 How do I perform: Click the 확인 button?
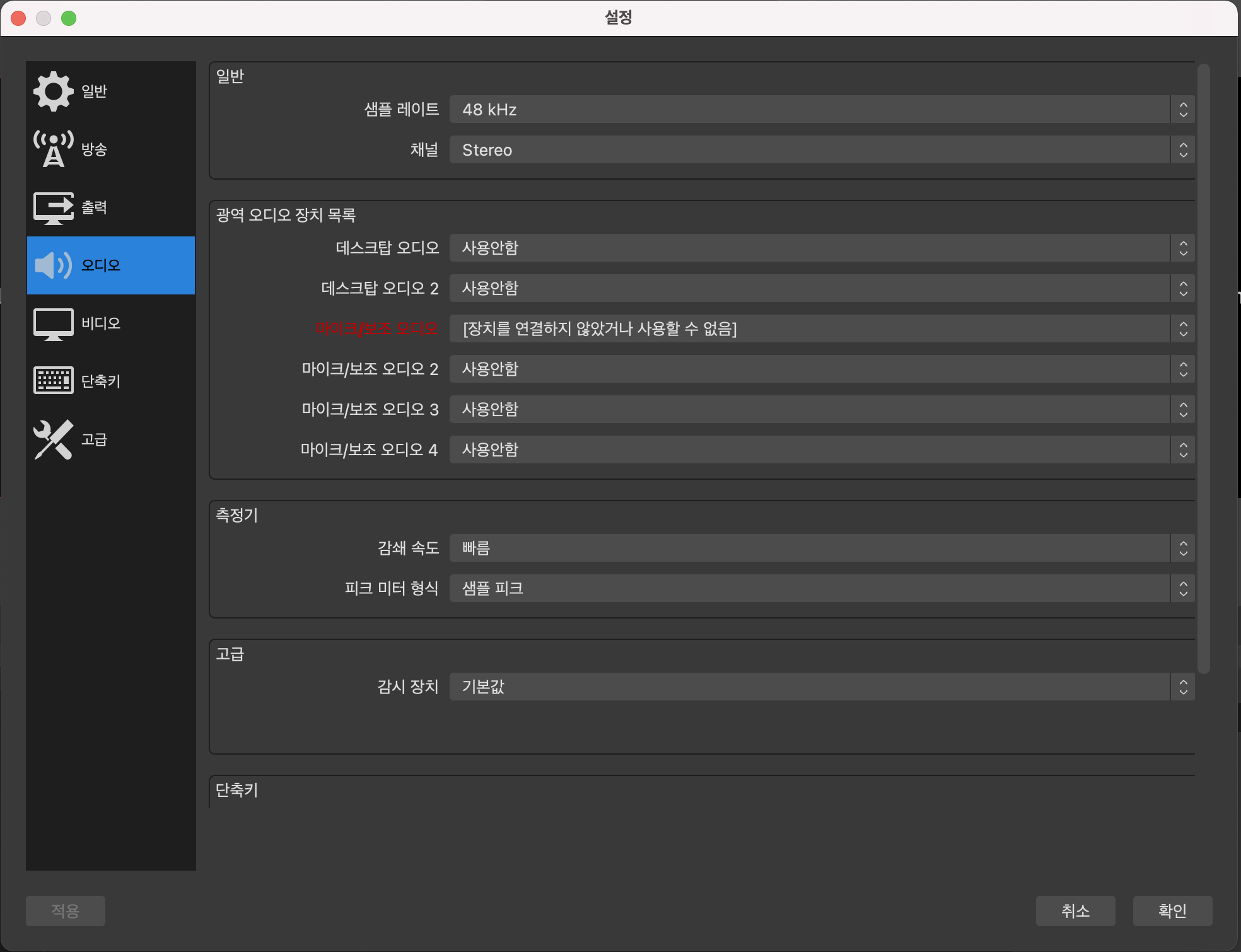(1172, 911)
